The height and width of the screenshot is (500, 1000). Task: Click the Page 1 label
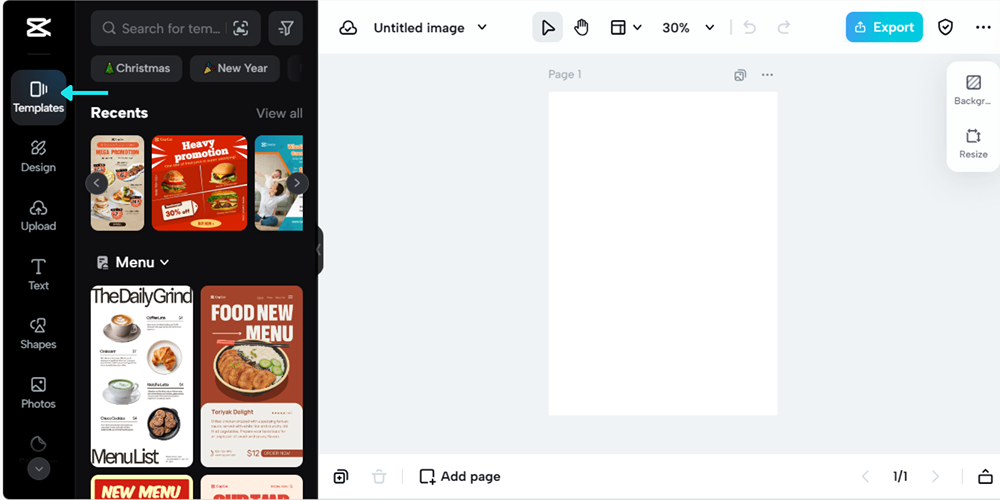565,75
